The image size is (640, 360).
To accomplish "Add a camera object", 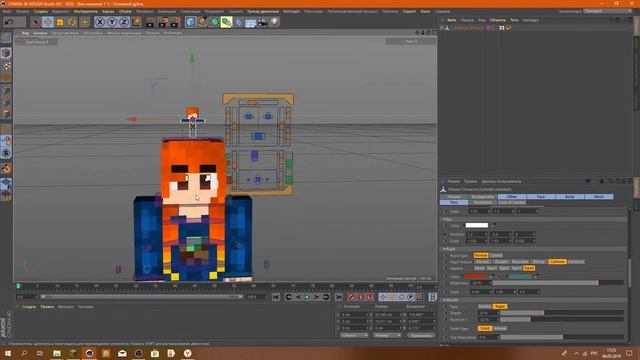I will [x=262, y=22].
